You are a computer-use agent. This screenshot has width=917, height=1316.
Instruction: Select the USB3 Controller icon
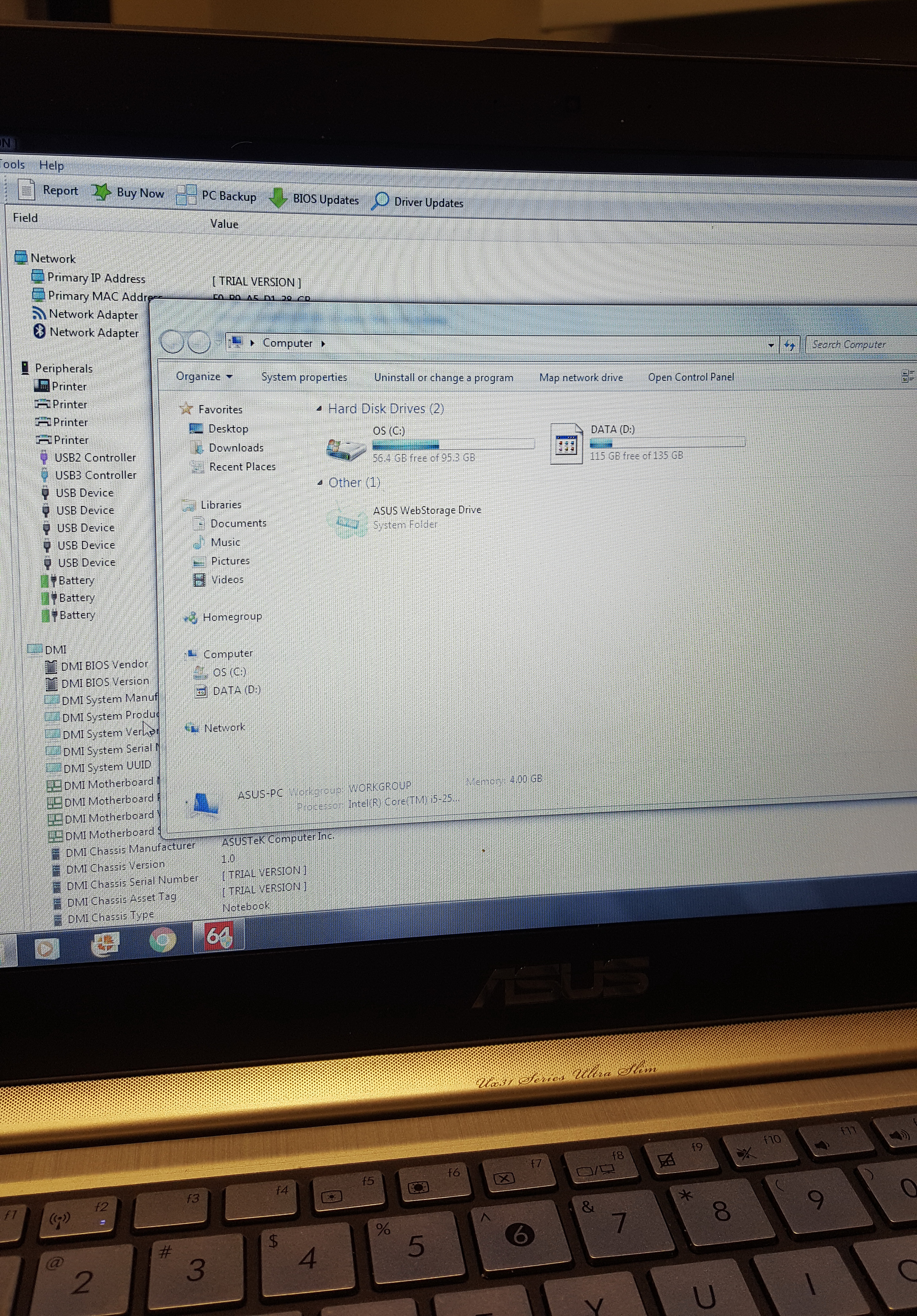(x=45, y=475)
